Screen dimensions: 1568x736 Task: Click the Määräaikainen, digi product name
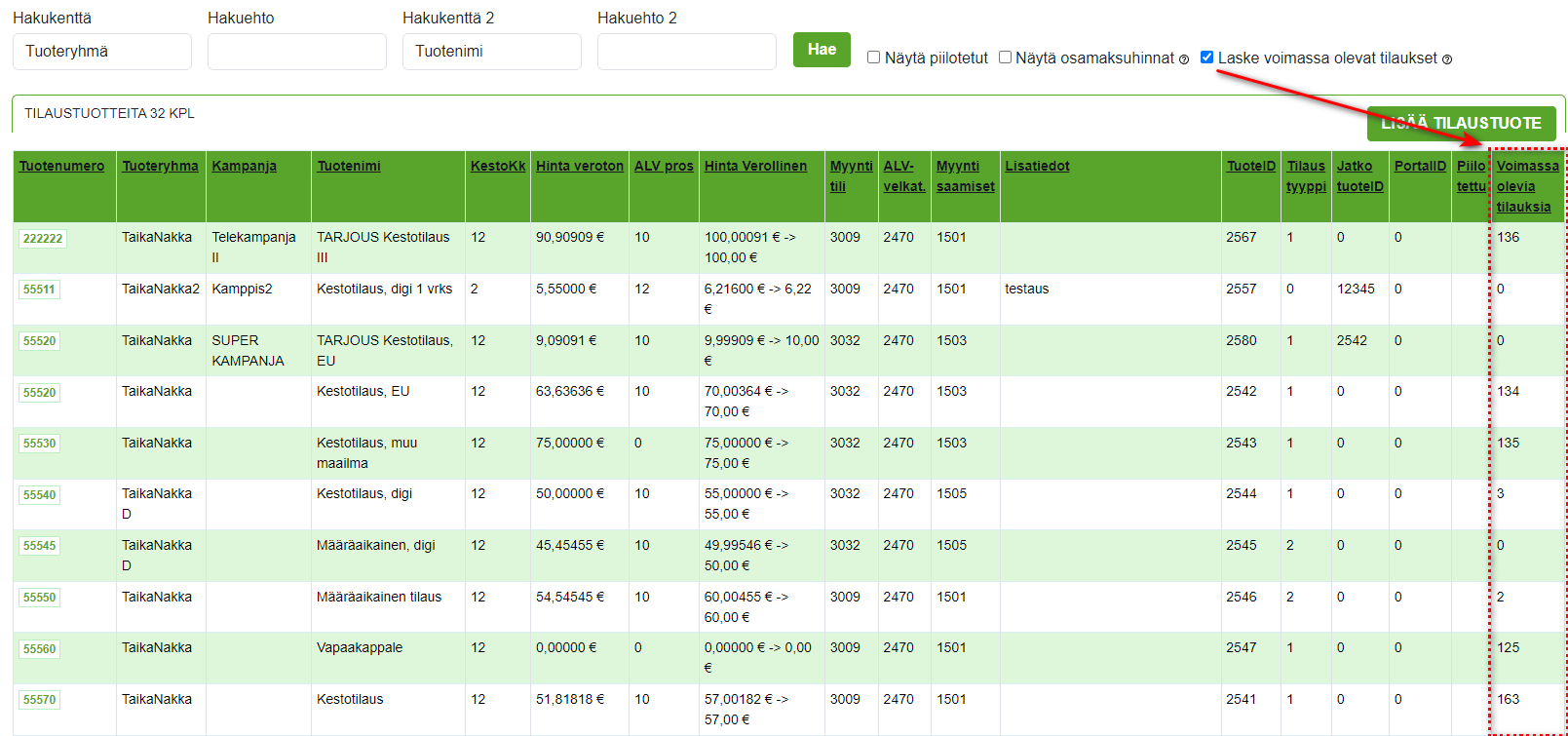pyautogui.click(x=376, y=545)
